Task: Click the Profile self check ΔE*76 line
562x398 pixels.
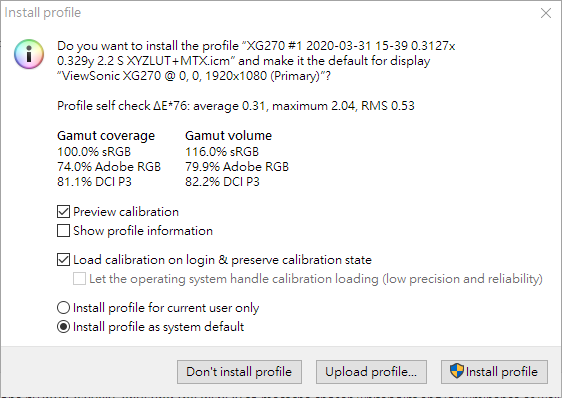Action: coord(236,106)
